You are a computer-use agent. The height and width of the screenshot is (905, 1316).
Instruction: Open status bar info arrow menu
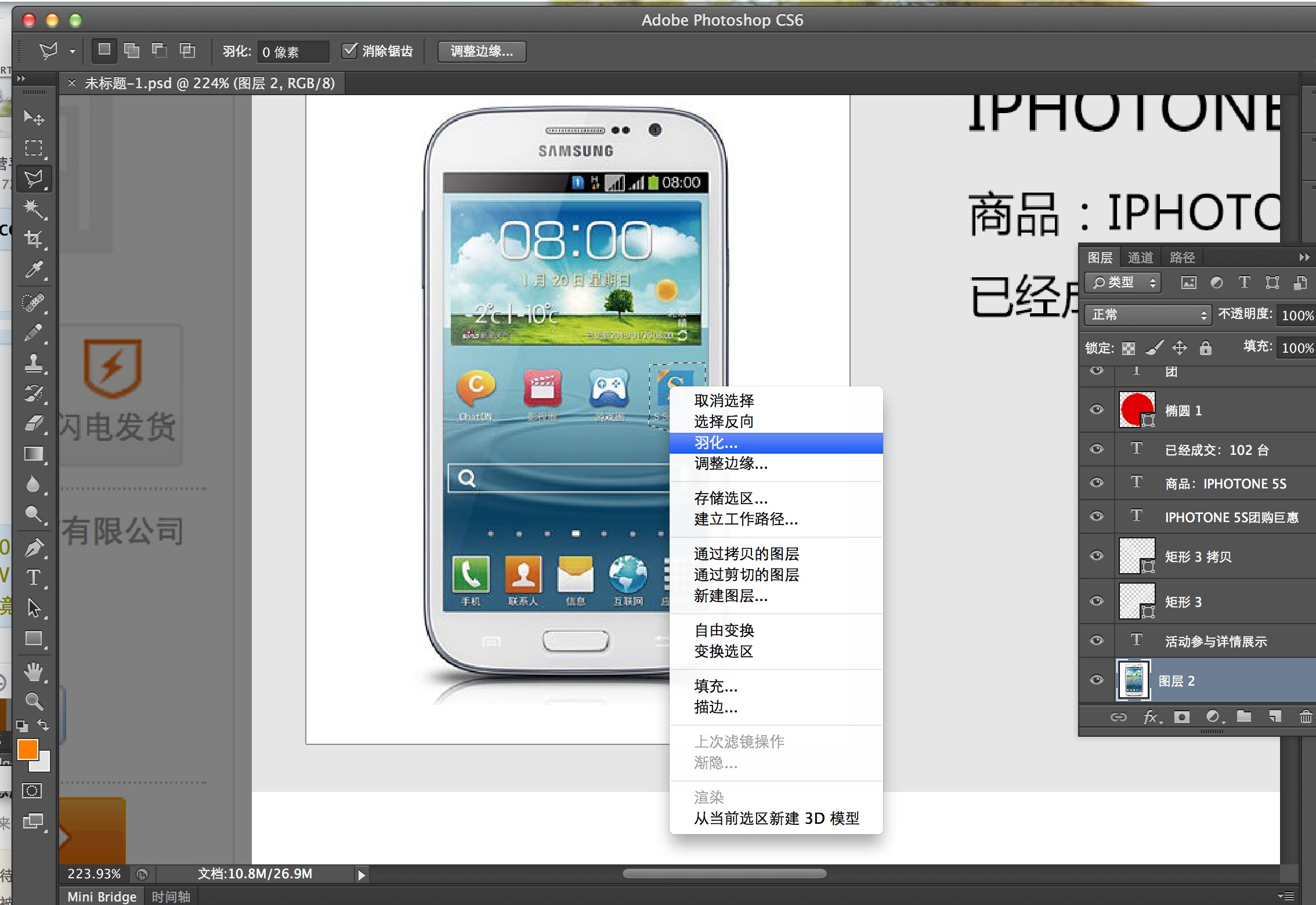361,875
